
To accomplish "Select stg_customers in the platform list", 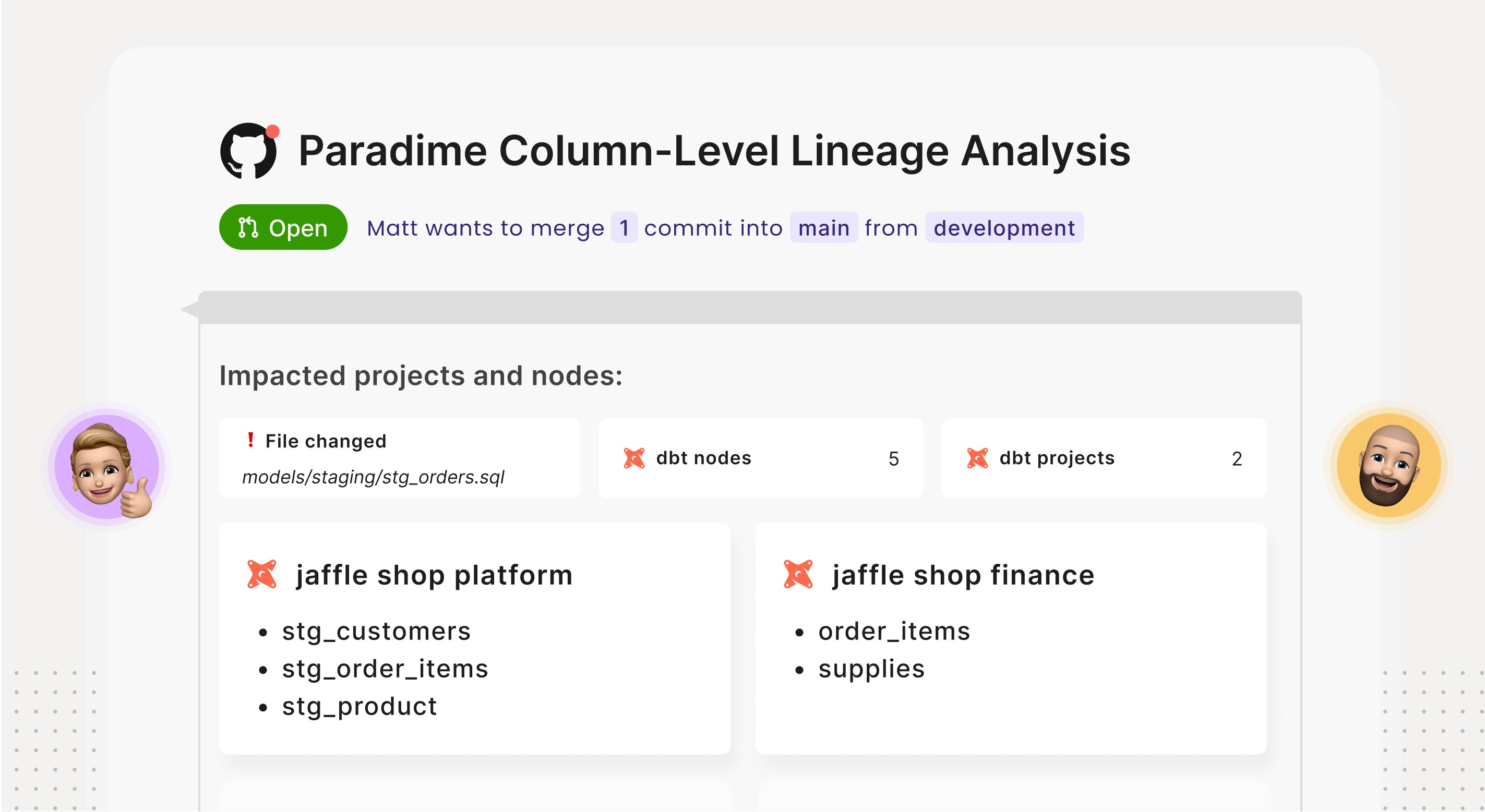I will coord(376,631).
